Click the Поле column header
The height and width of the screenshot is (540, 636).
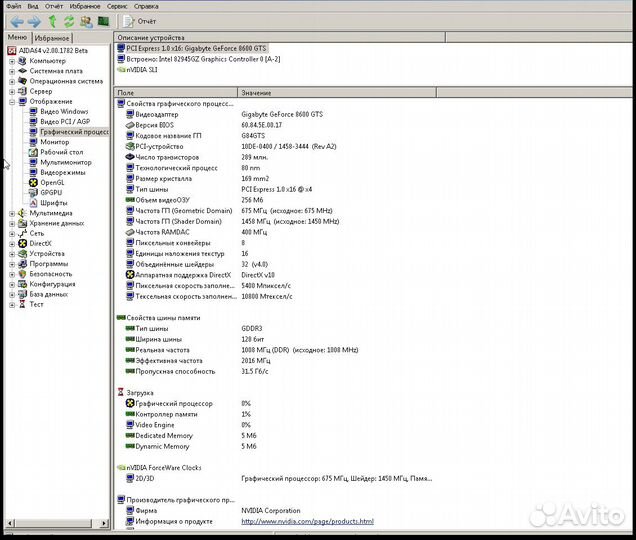pos(126,92)
